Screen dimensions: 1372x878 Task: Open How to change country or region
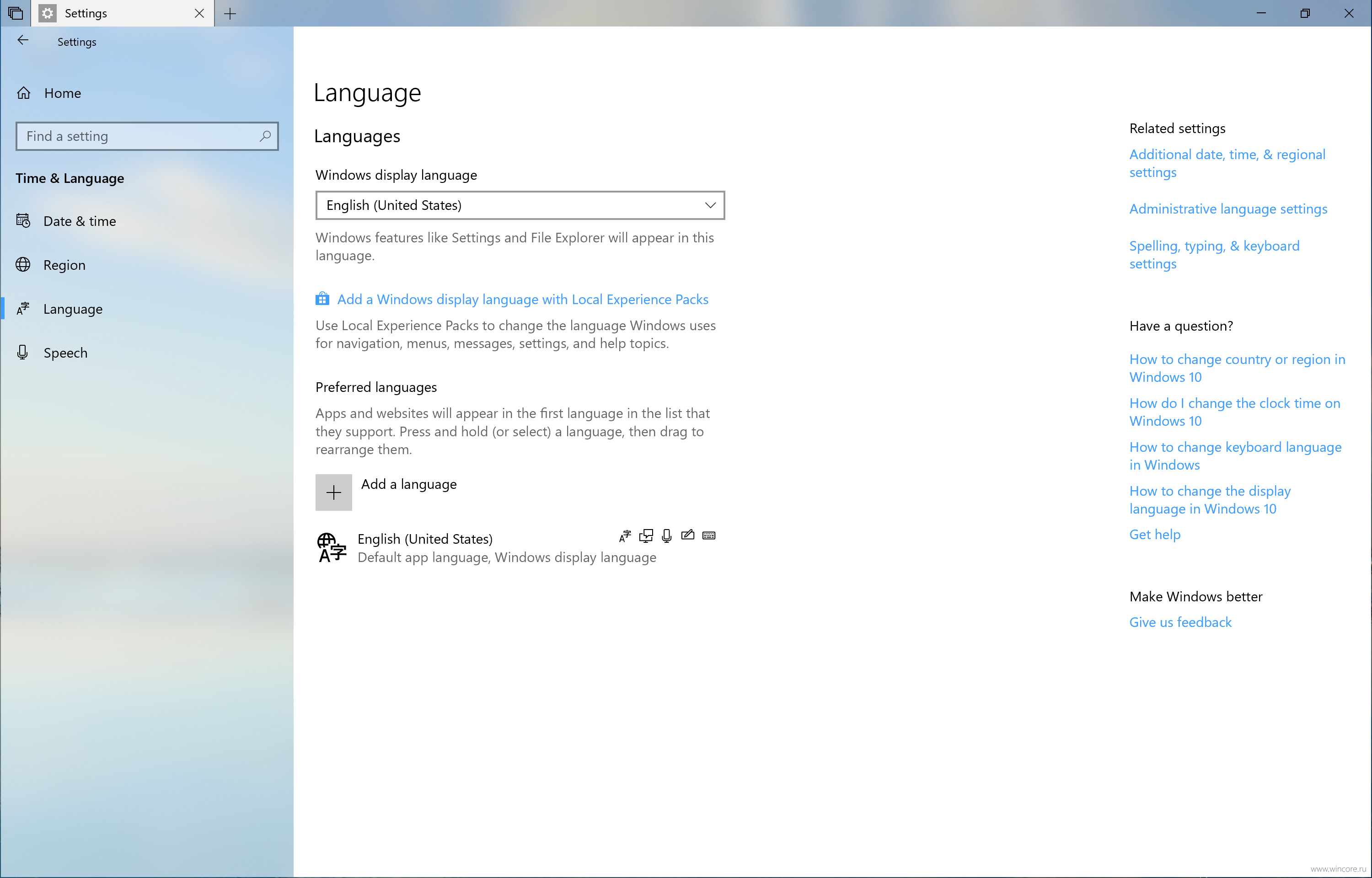click(x=1238, y=368)
